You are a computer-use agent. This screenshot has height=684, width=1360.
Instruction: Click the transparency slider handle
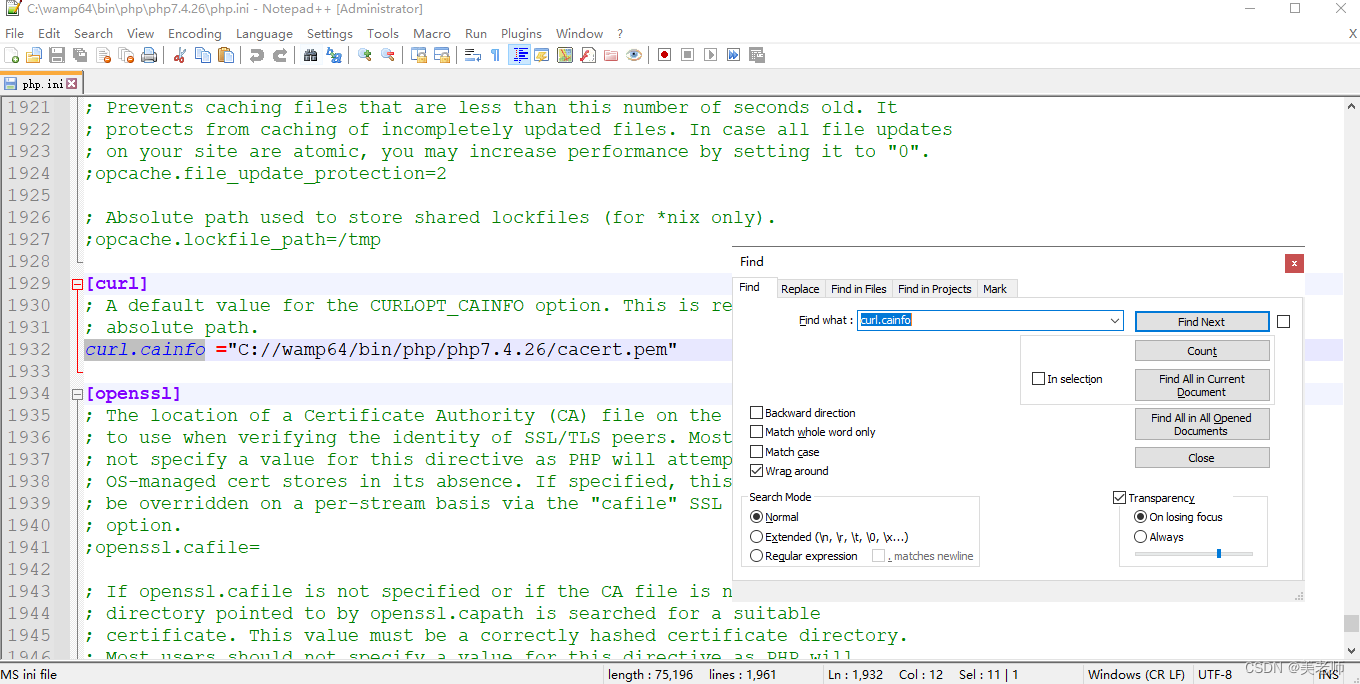[1218, 553]
